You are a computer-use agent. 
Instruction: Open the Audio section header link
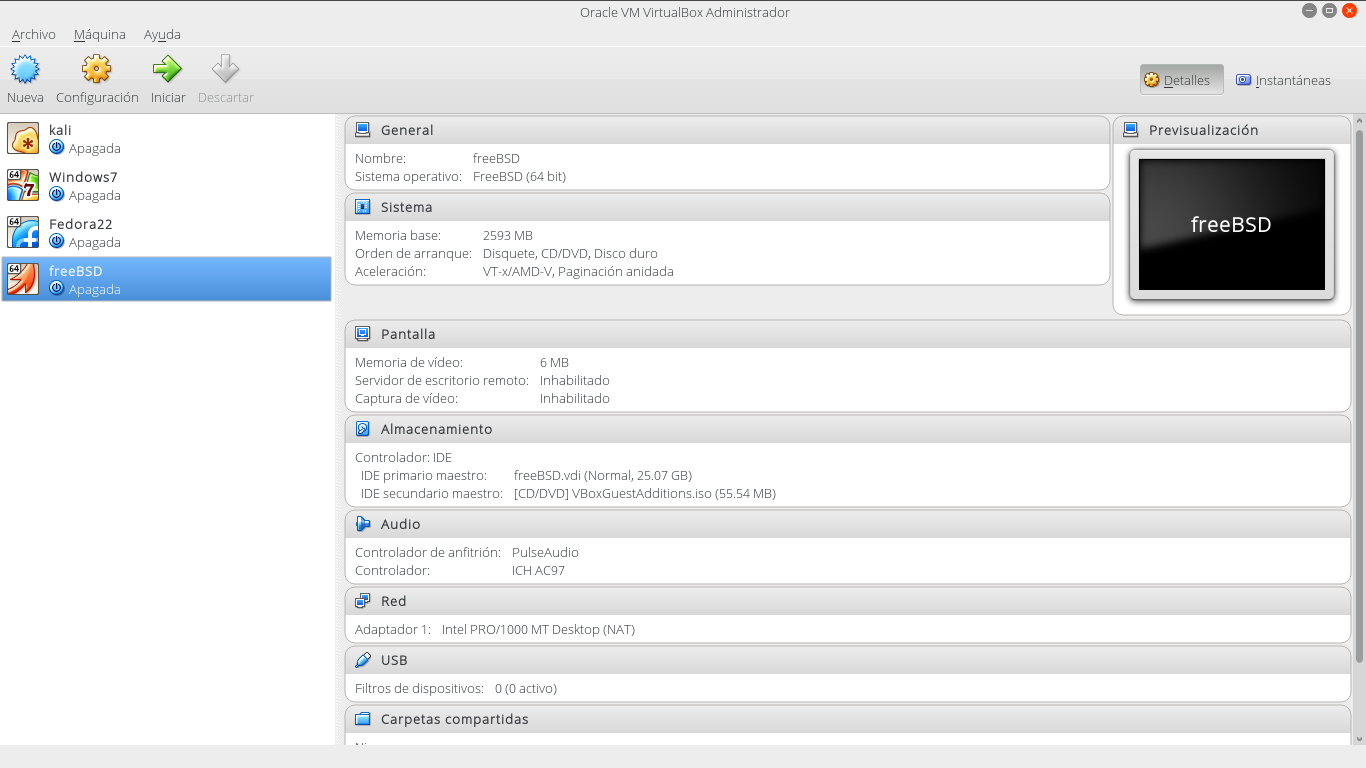401,524
